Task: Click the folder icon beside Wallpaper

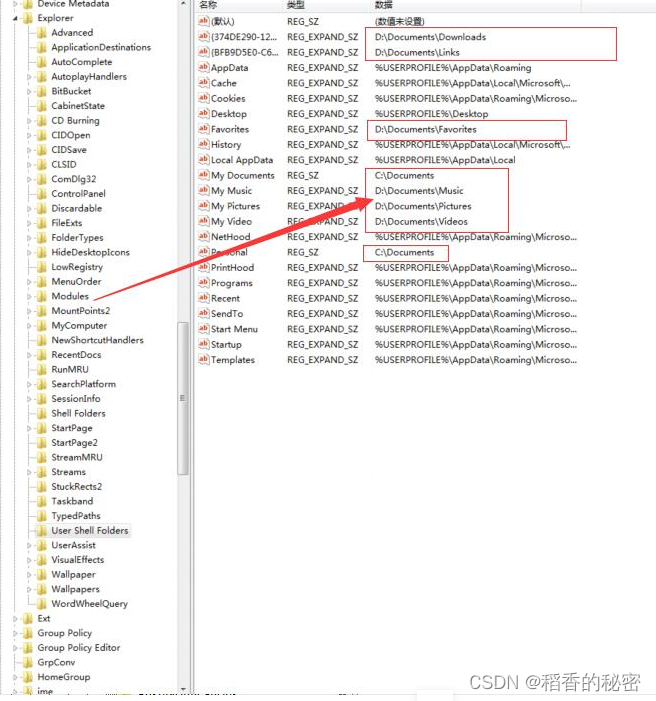Action: coord(42,574)
